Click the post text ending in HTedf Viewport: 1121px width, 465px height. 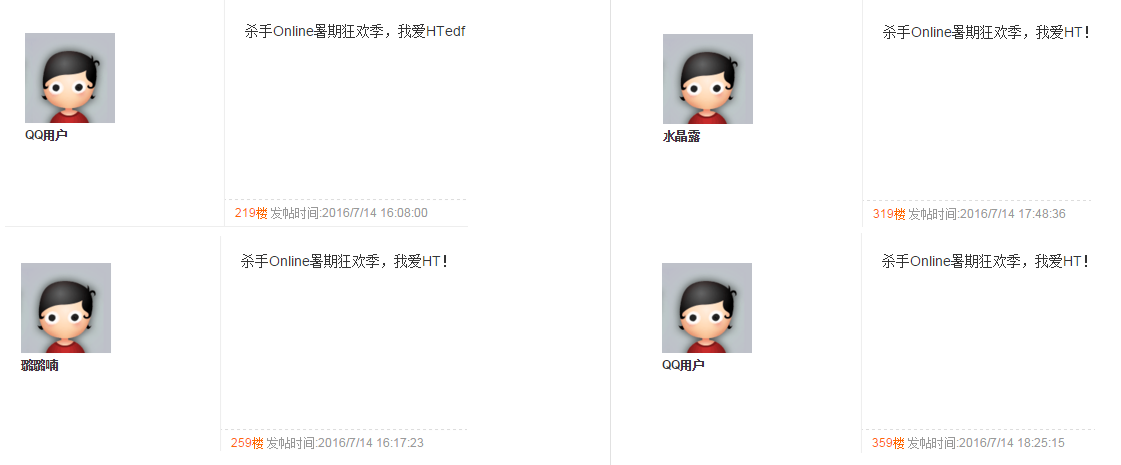[x=355, y=31]
